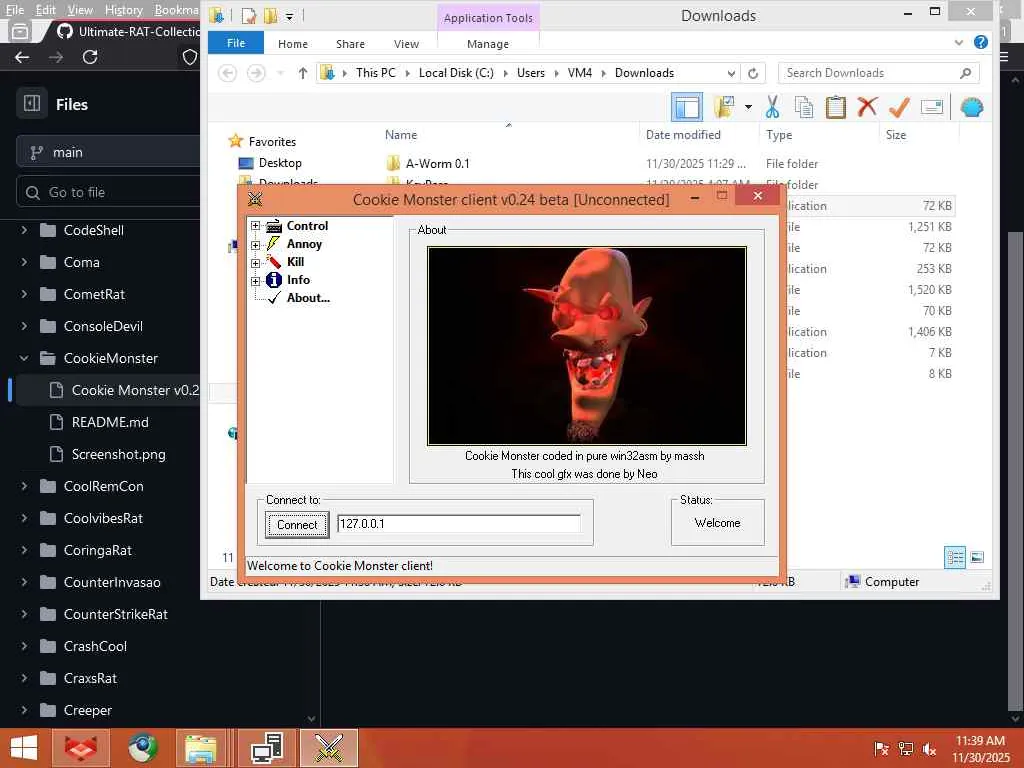Expand the Coma folder in GitHub file tree

point(24,262)
